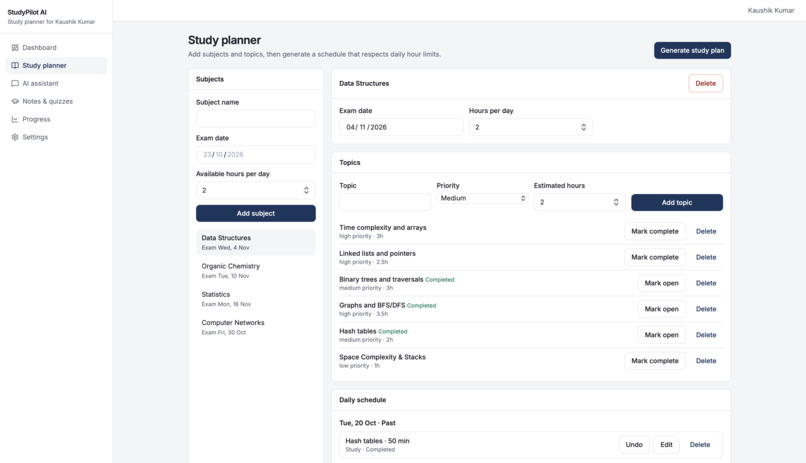Mark Linked lists and pointers complete

(655, 257)
